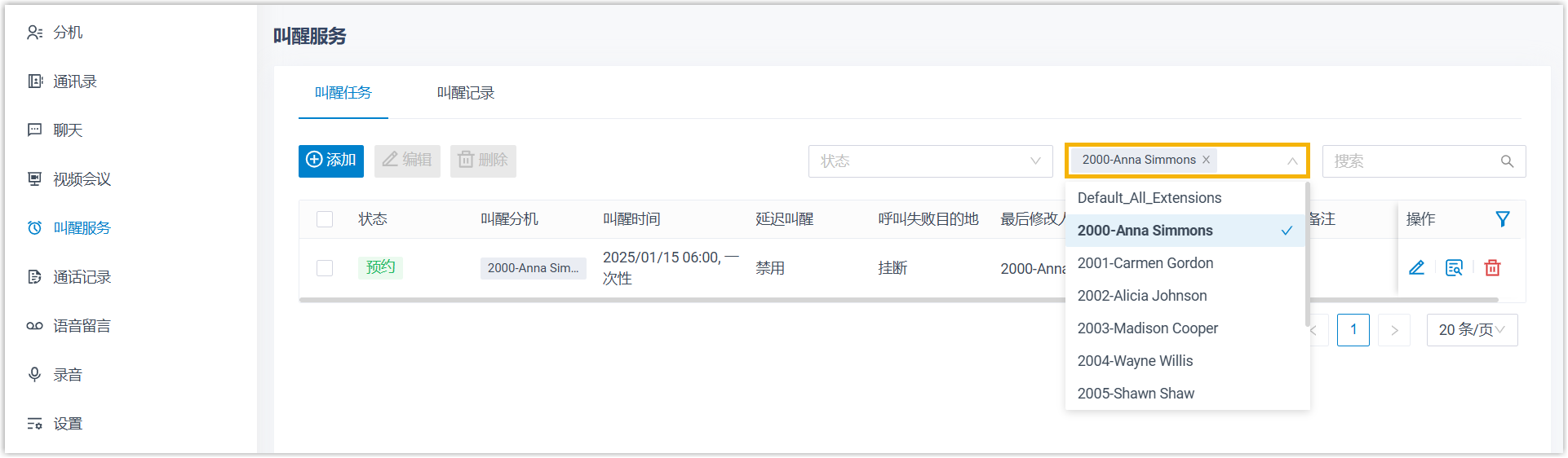Click the 添加 add button

(x=331, y=161)
